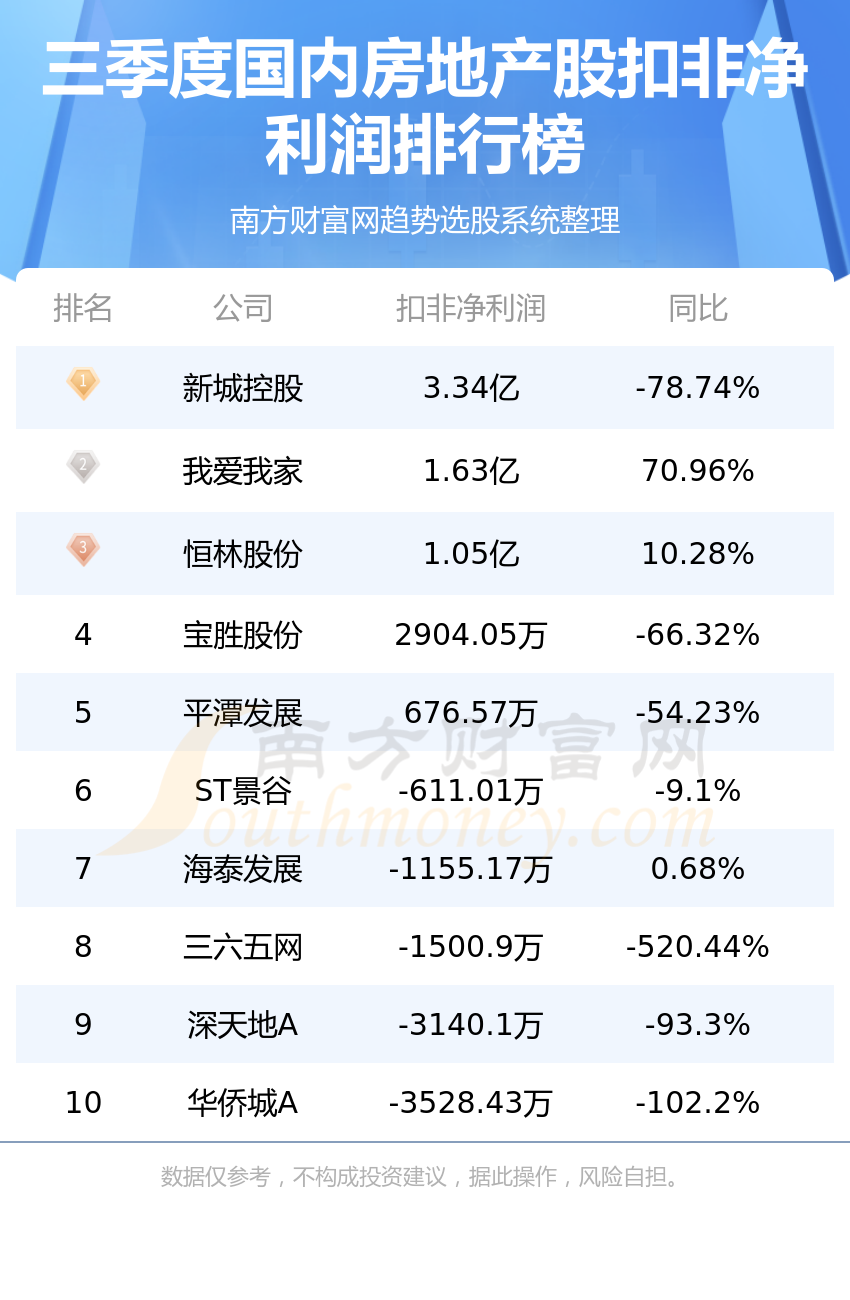Click the -520.44% year-over-year value

click(698, 947)
